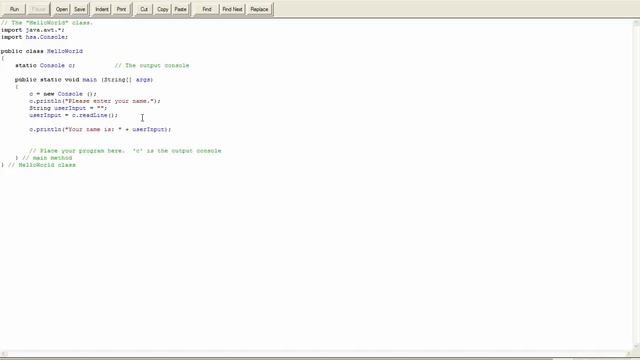Viewport: 640px width, 360px height.
Task: Click the 'public static void main' method header
Action: [x=84, y=80]
